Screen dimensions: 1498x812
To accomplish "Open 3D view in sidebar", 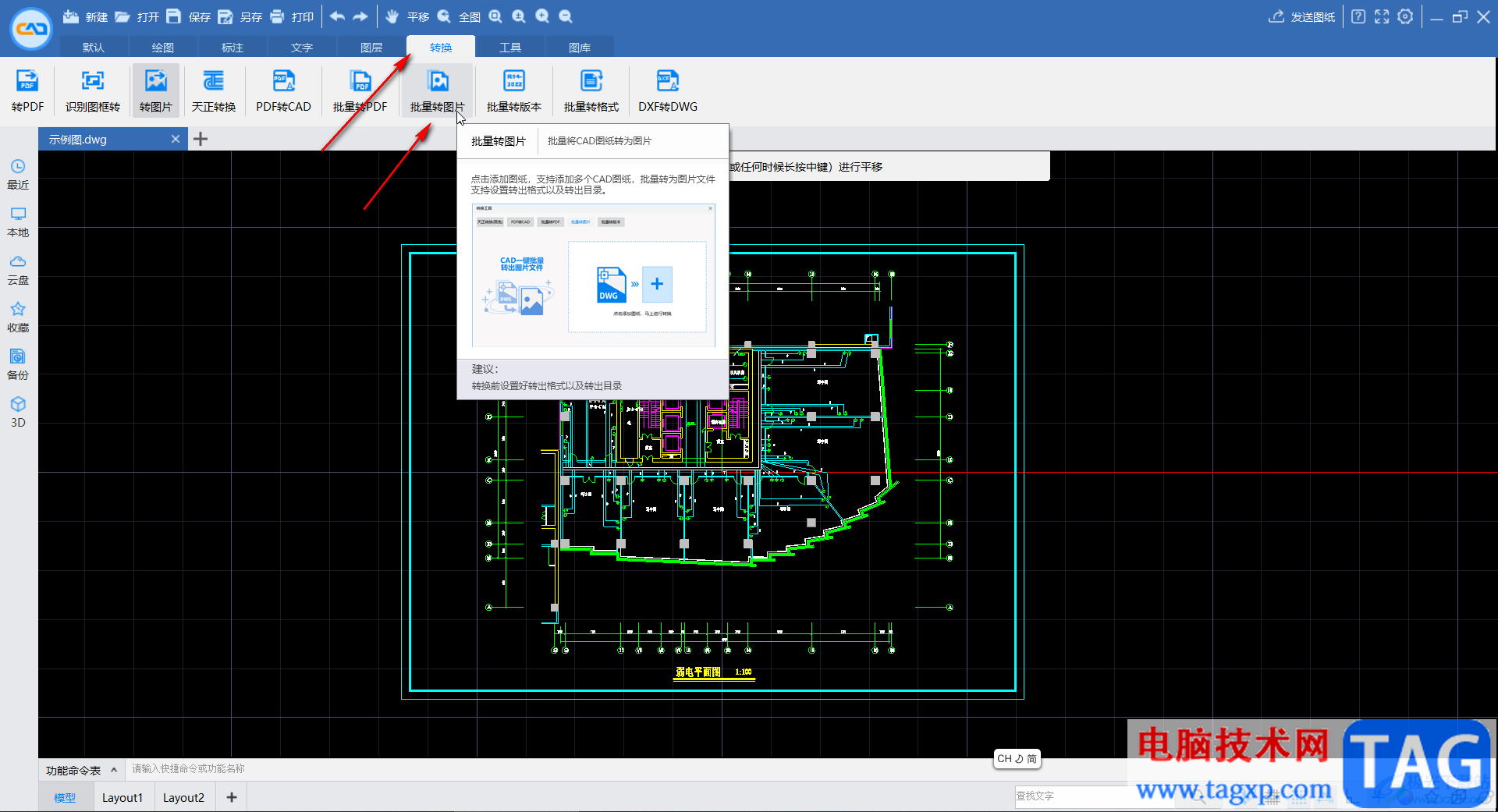I will pos(18,413).
